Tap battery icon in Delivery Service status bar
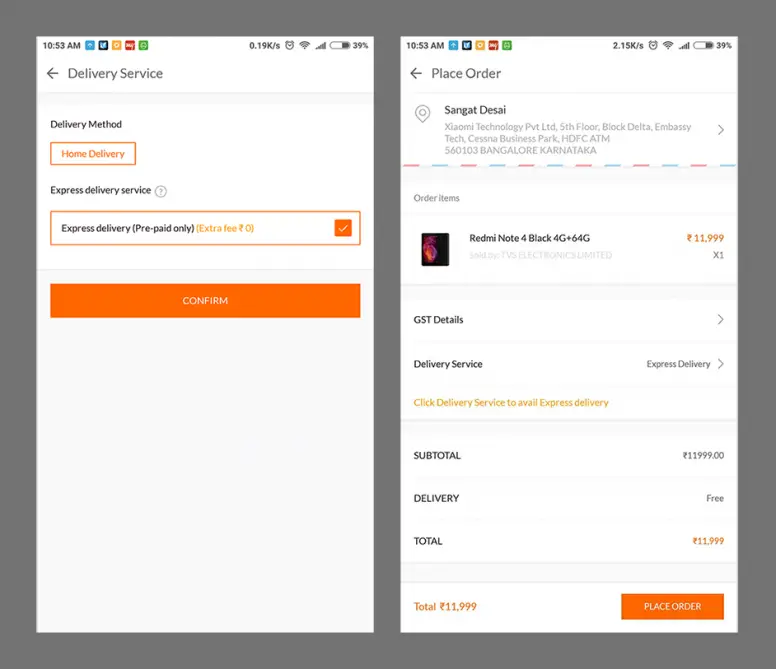The image size is (776, 669). pos(340,46)
